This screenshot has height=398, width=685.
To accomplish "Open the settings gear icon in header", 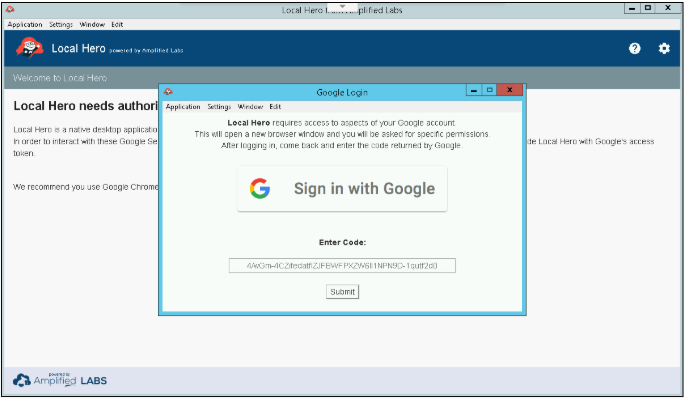I will [664, 48].
